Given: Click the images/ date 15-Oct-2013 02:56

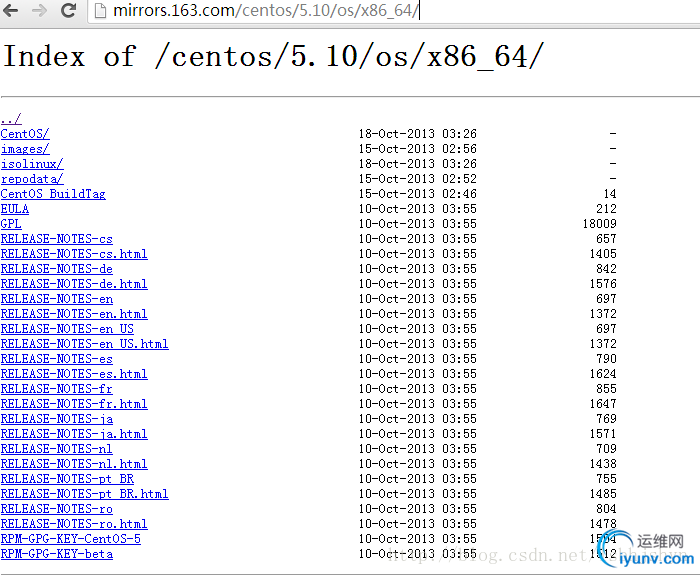Looking at the screenshot, I should [418, 149].
